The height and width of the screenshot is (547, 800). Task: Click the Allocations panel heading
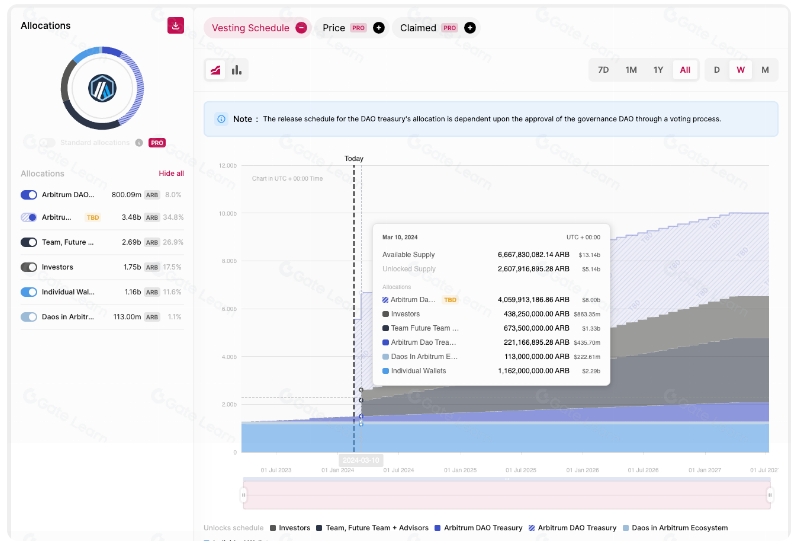click(x=45, y=26)
